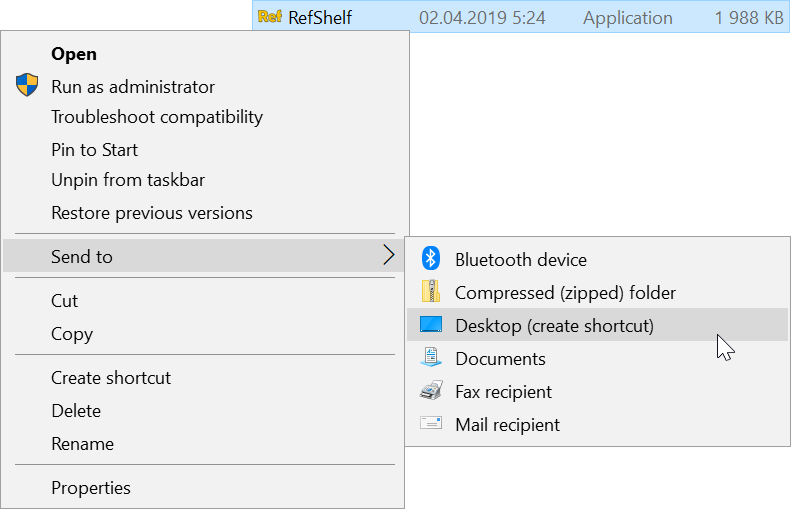Viewport: 791px width, 509px height.
Task: Select Restore previous versions
Action: coord(151,213)
